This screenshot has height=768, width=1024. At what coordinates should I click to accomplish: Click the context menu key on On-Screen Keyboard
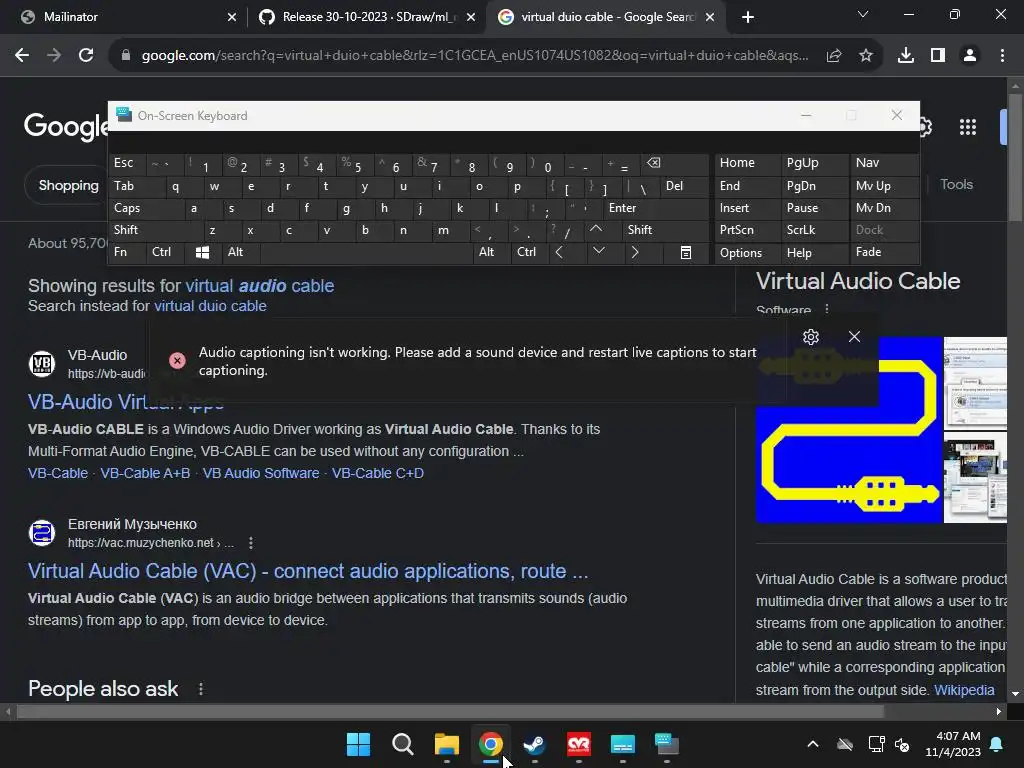click(x=686, y=253)
